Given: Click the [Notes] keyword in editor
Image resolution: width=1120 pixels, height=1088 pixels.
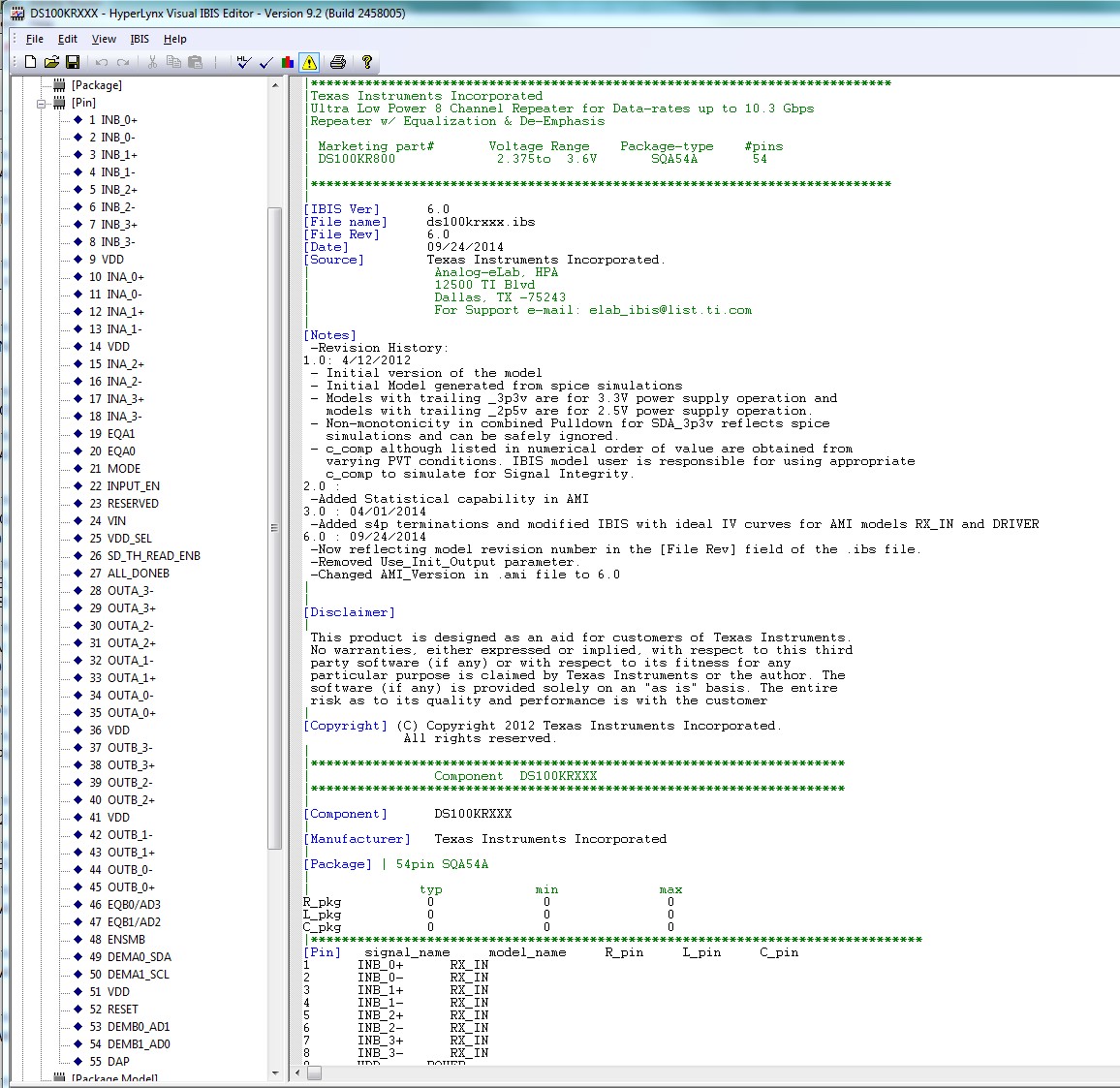Looking at the screenshot, I should pos(330,335).
